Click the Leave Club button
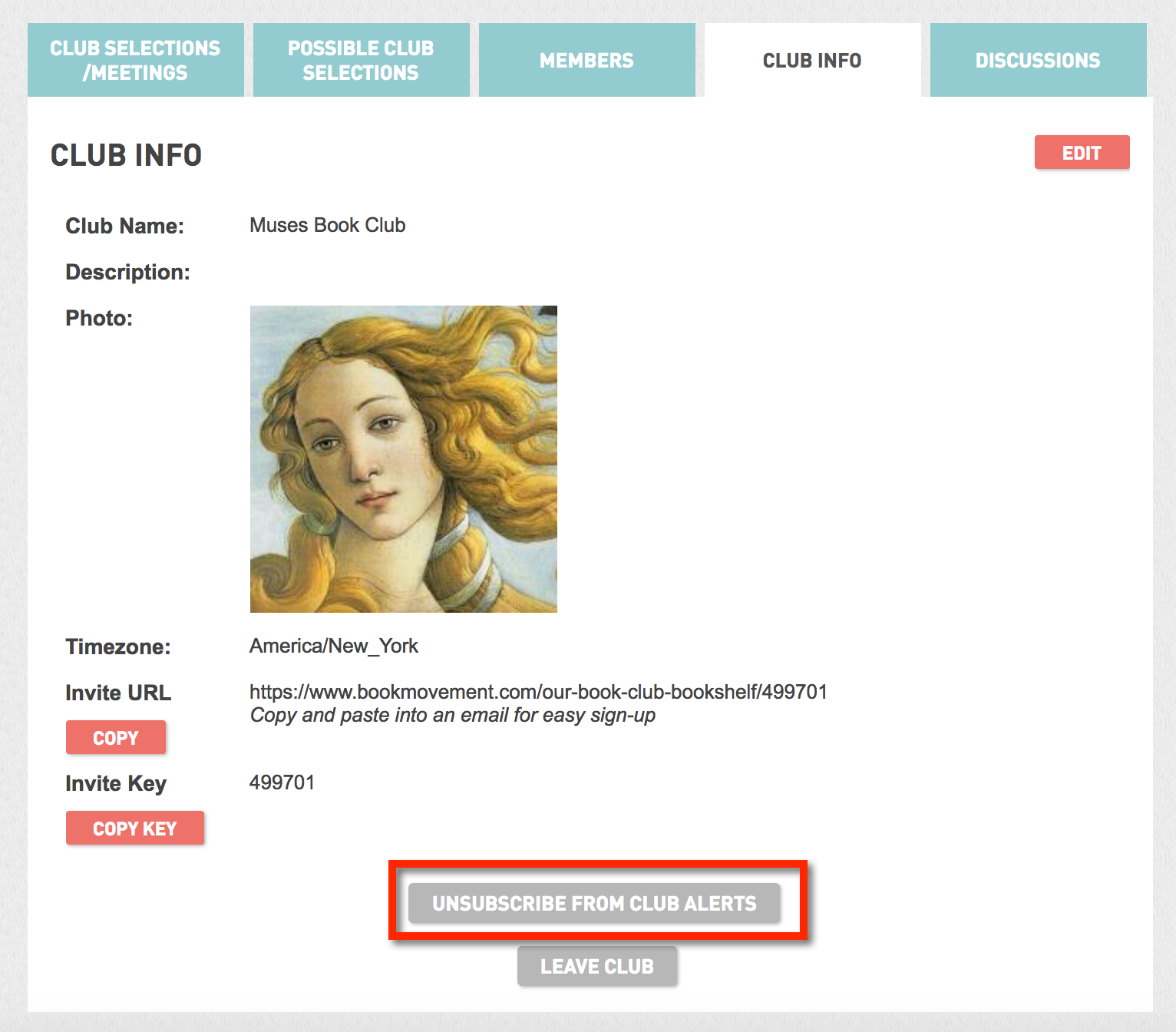The image size is (1176, 1032). [x=597, y=966]
